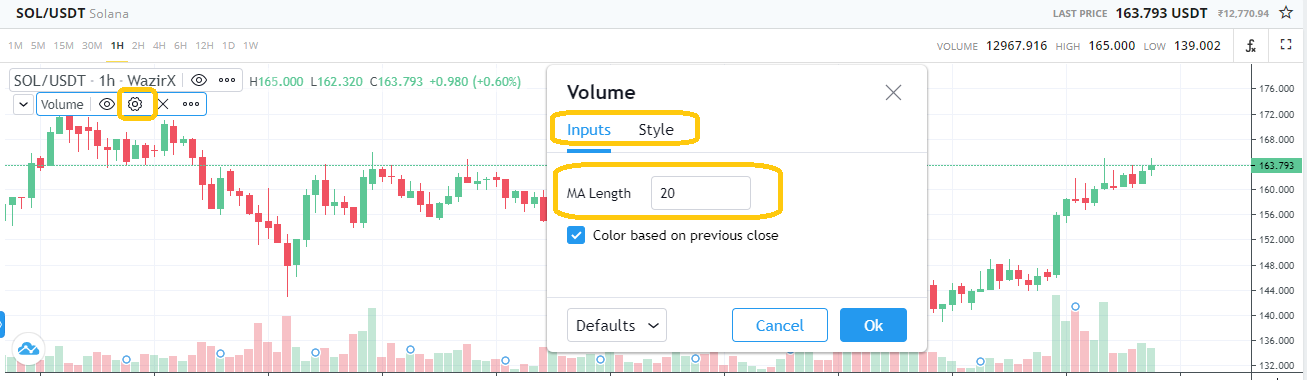This screenshot has height=380, width=1307.
Task: Click the MA Length input field
Action: pos(701,193)
